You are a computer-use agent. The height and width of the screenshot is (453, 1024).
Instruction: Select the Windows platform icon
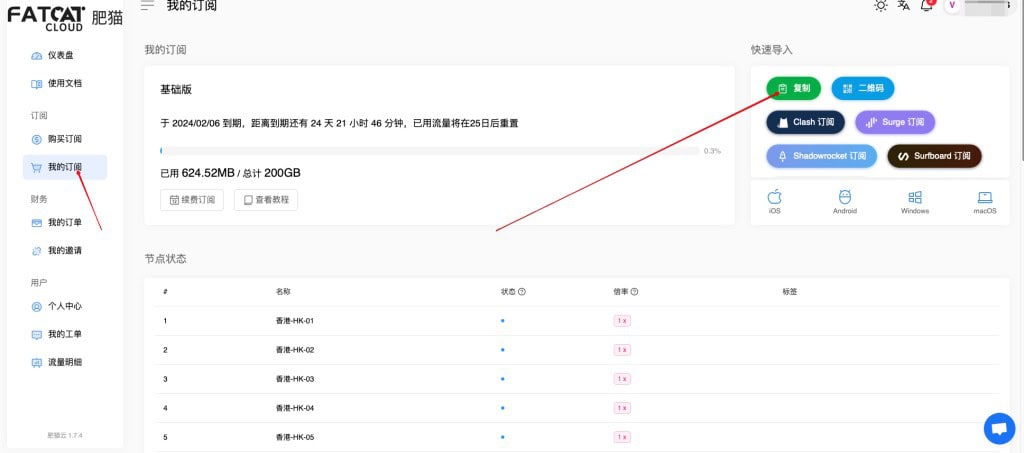coord(915,202)
